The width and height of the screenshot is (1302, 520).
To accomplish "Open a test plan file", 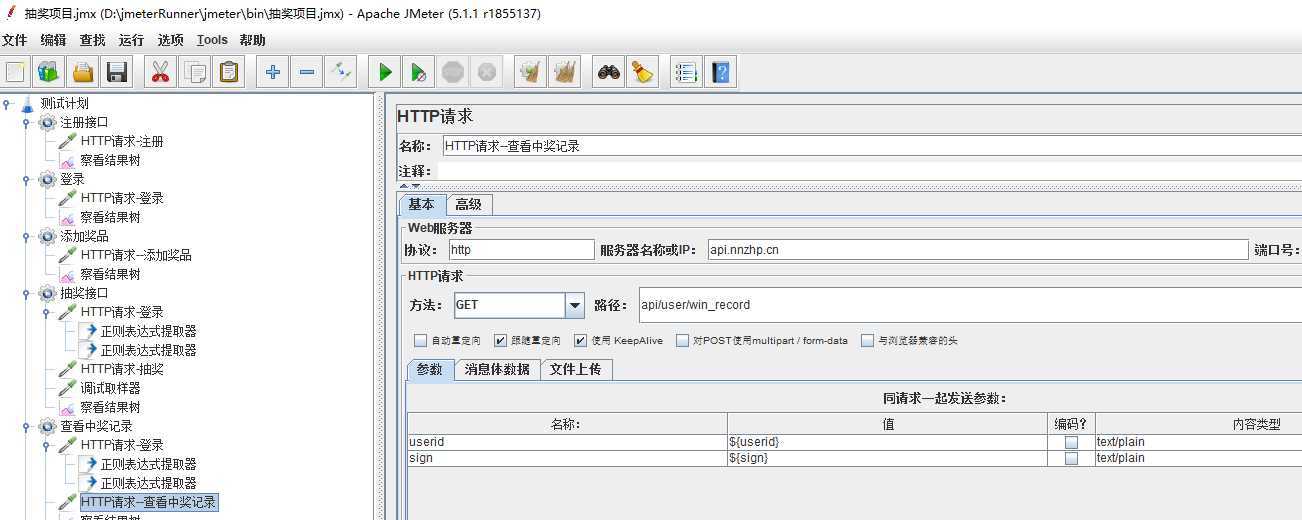I will click(83, 72).
